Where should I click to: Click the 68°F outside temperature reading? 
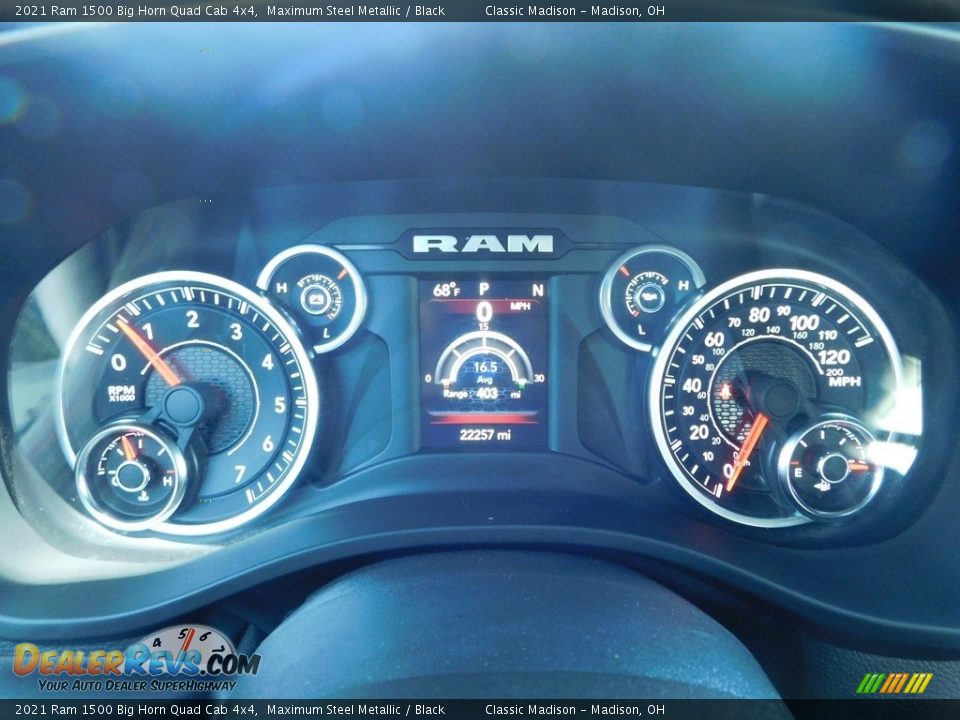[x=446, y=290]
